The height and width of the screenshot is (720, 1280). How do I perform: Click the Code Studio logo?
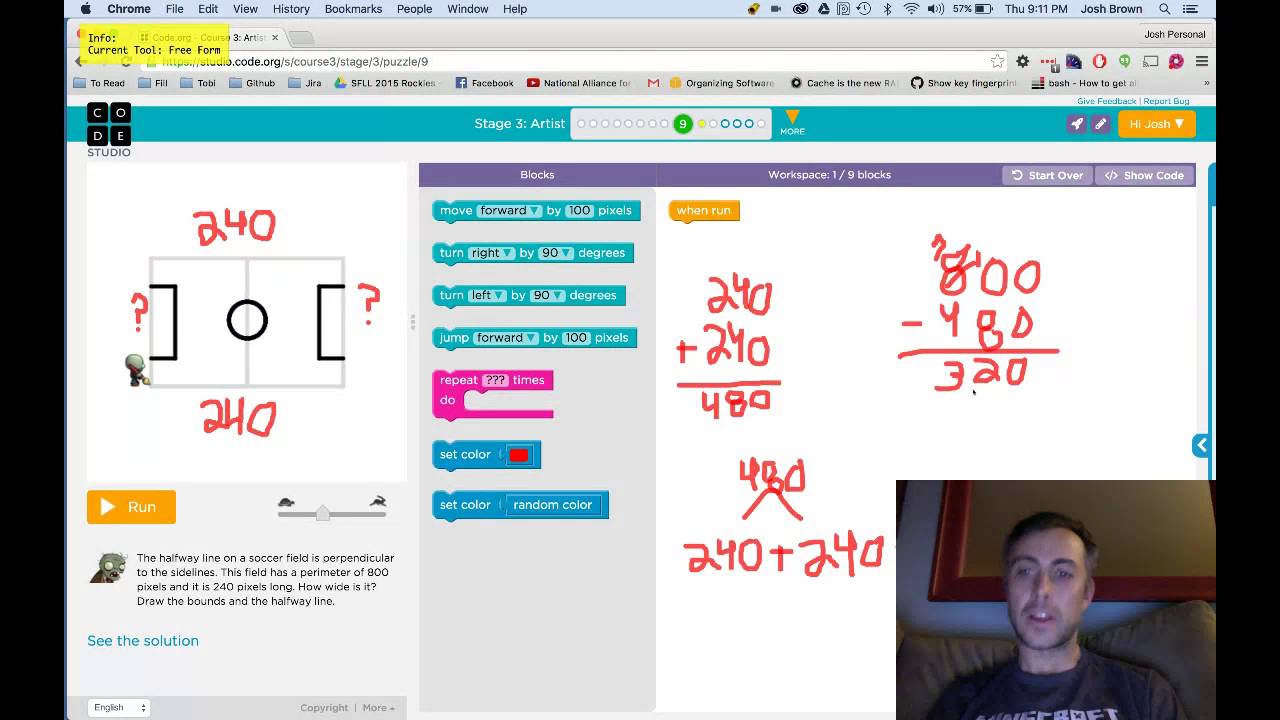109,129
